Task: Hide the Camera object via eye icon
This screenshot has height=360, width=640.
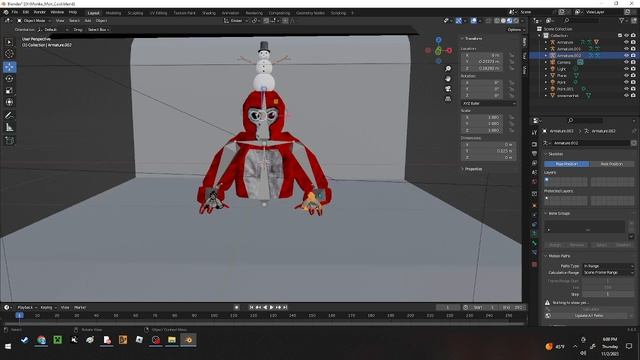Action: [627, 62]
